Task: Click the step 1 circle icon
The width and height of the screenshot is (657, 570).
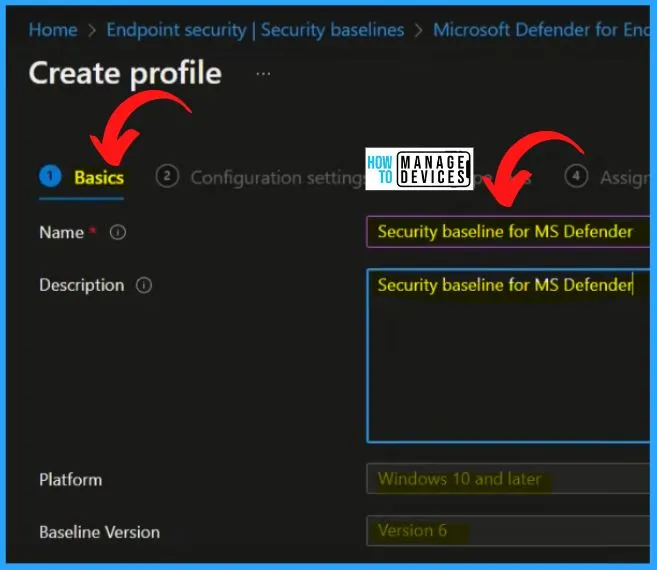Action: click(x=50, y=176)
